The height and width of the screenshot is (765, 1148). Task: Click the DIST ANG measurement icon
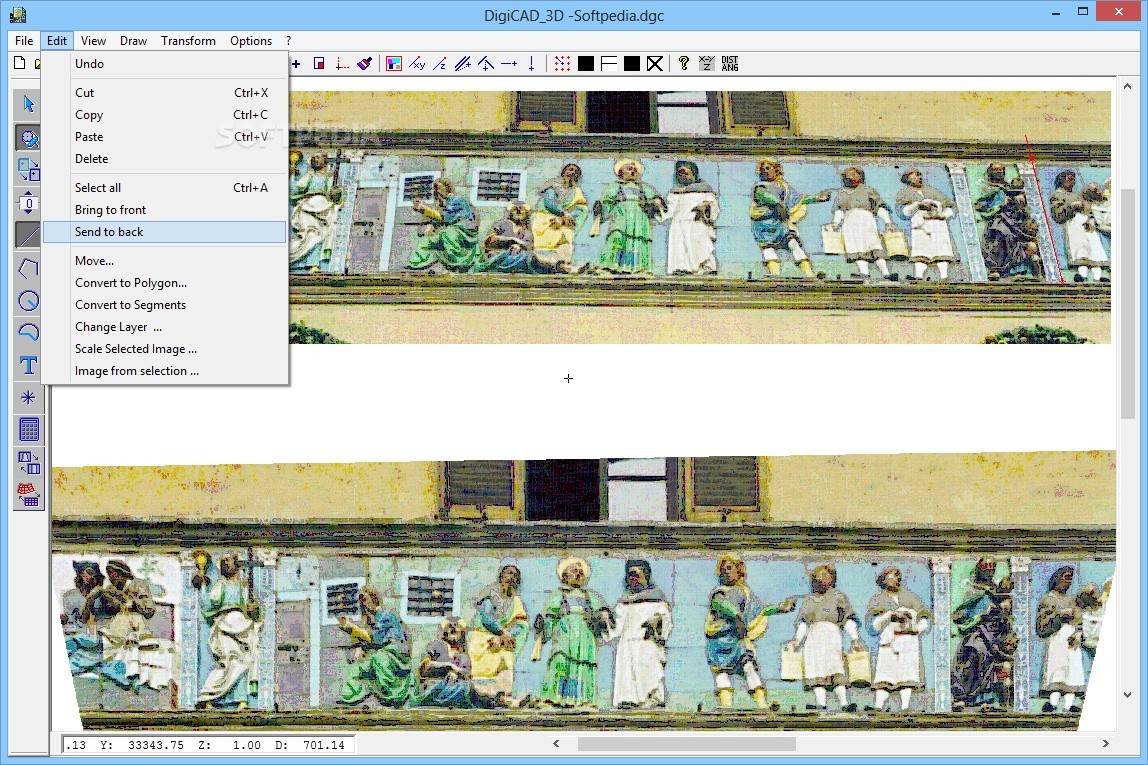(730, 64)
